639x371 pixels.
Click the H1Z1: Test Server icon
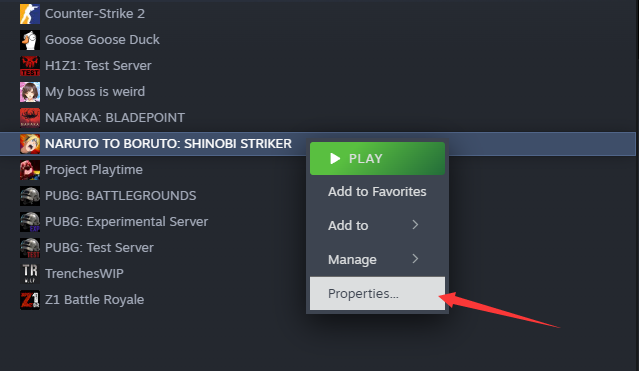coord(30,66)
